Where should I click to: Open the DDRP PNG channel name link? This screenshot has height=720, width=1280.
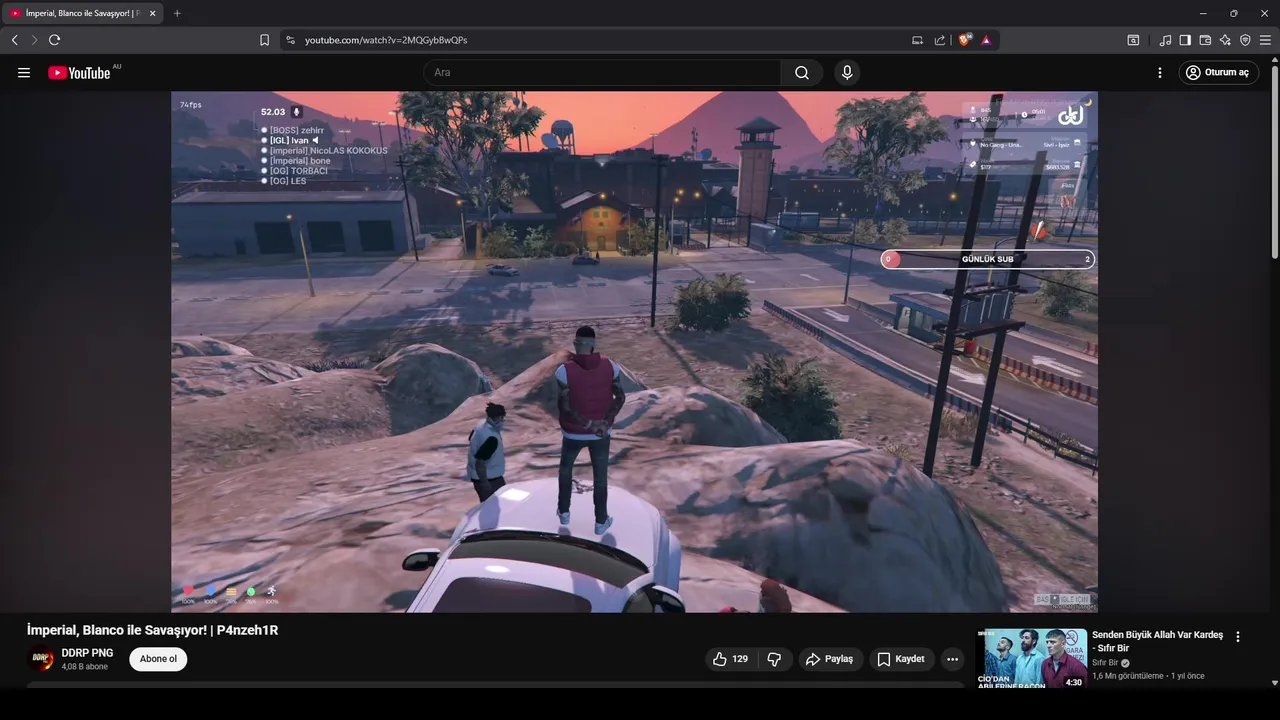[x=87, y=653]
